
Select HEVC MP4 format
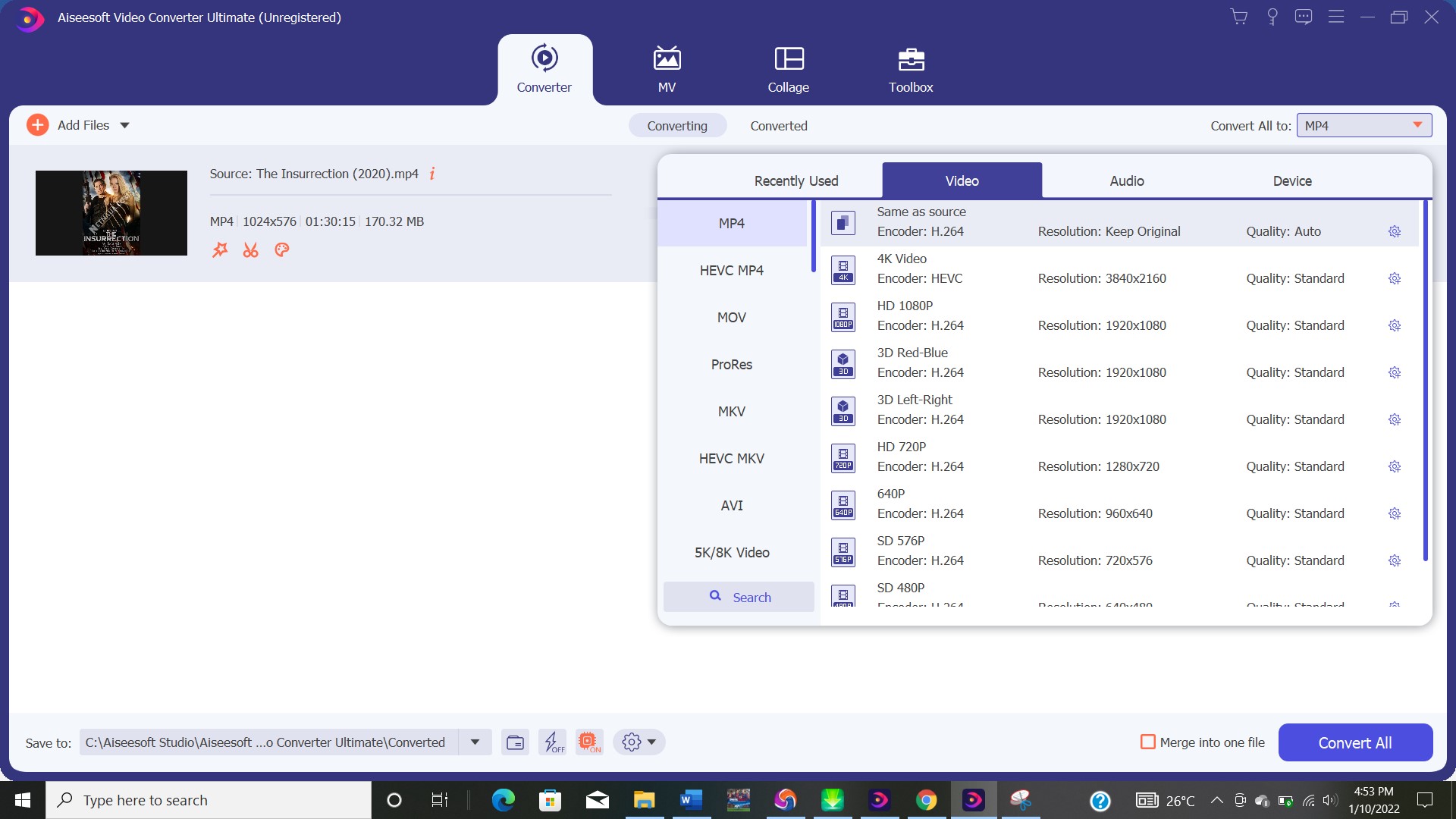pos(732,270)
